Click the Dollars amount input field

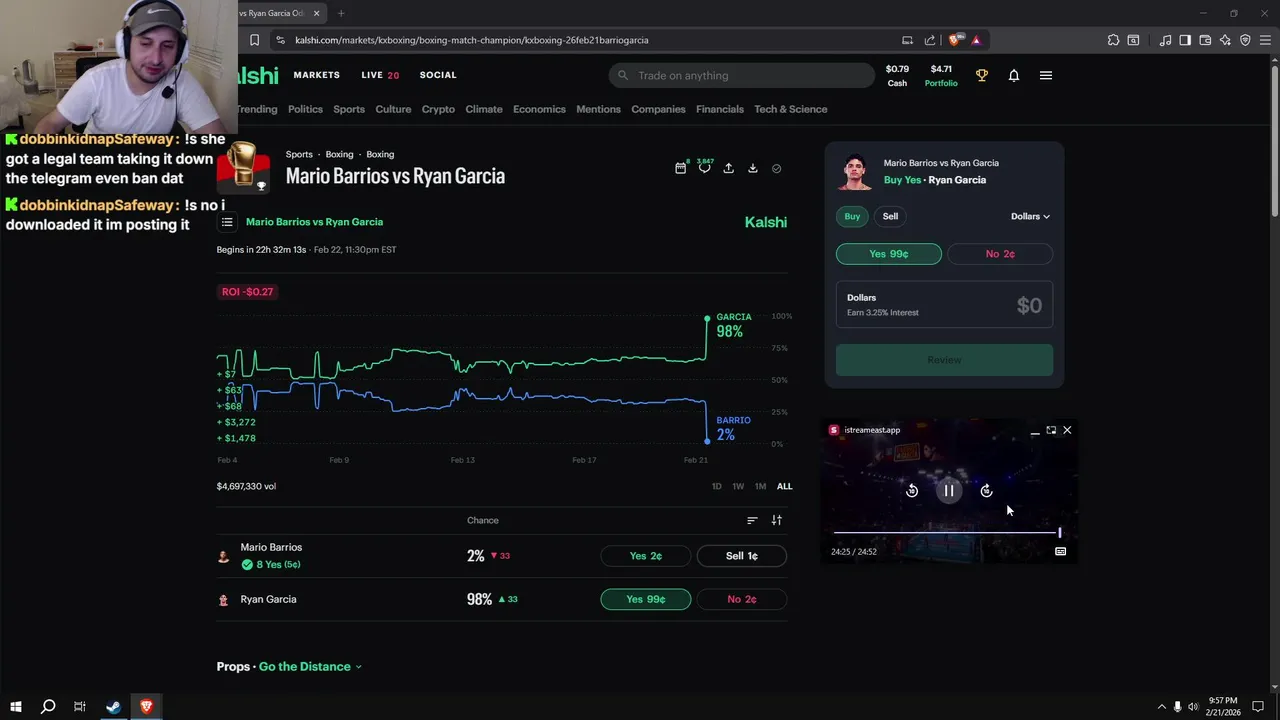point(944,305)
